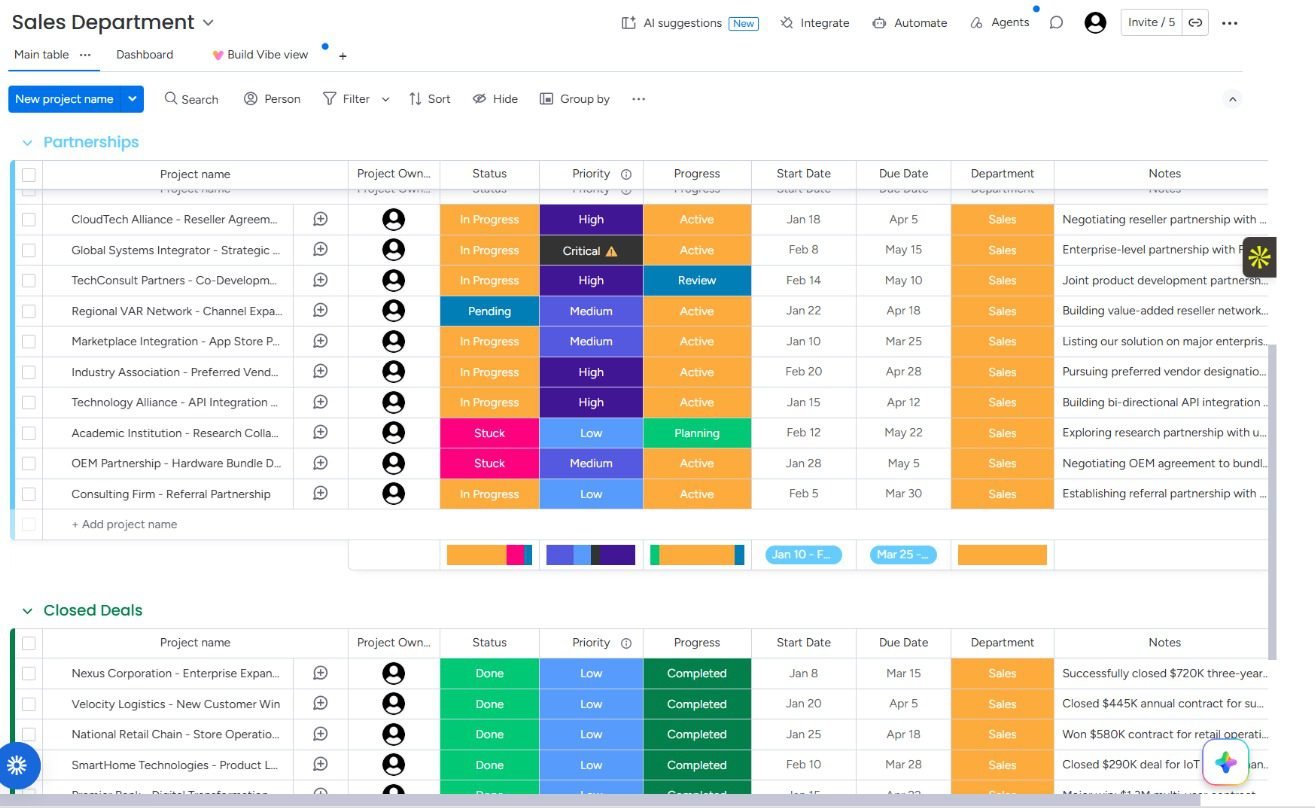This screenshot has height=811, width=1315.
Task: Tick the Marketplace Integration row checkbox
Action: (29, 341)
